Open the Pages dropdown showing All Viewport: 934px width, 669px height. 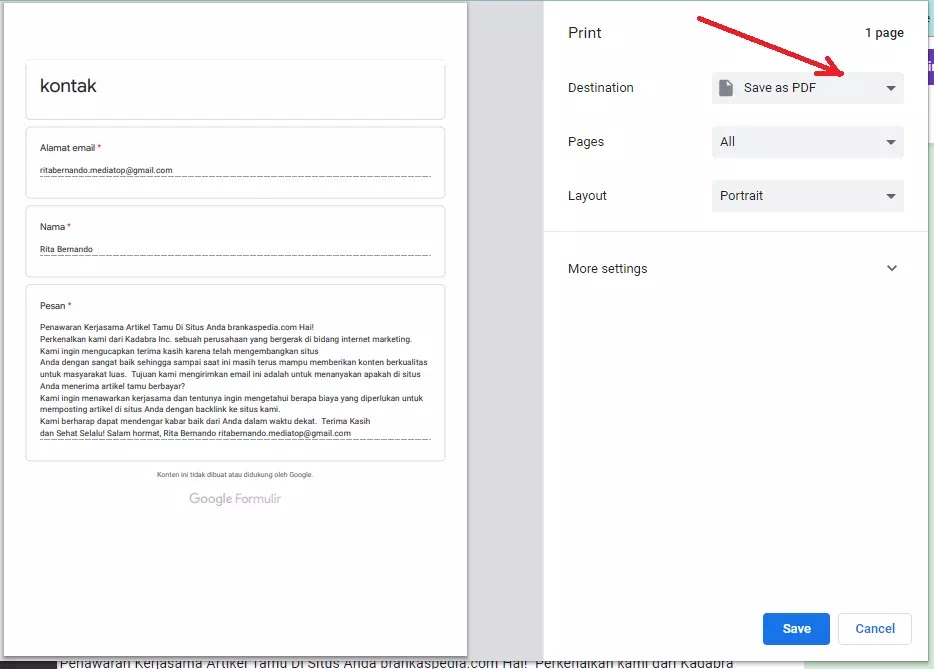click(x=807, y=141)
